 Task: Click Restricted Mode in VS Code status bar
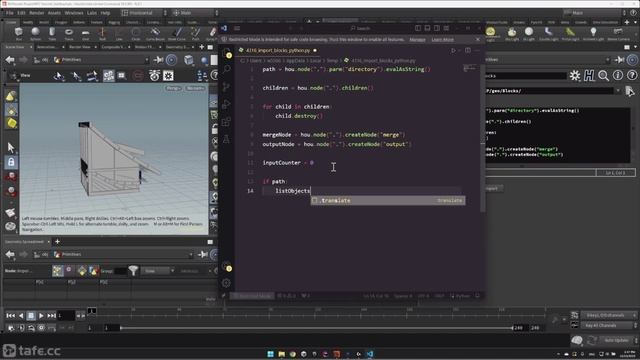click(x=253, y=296)
